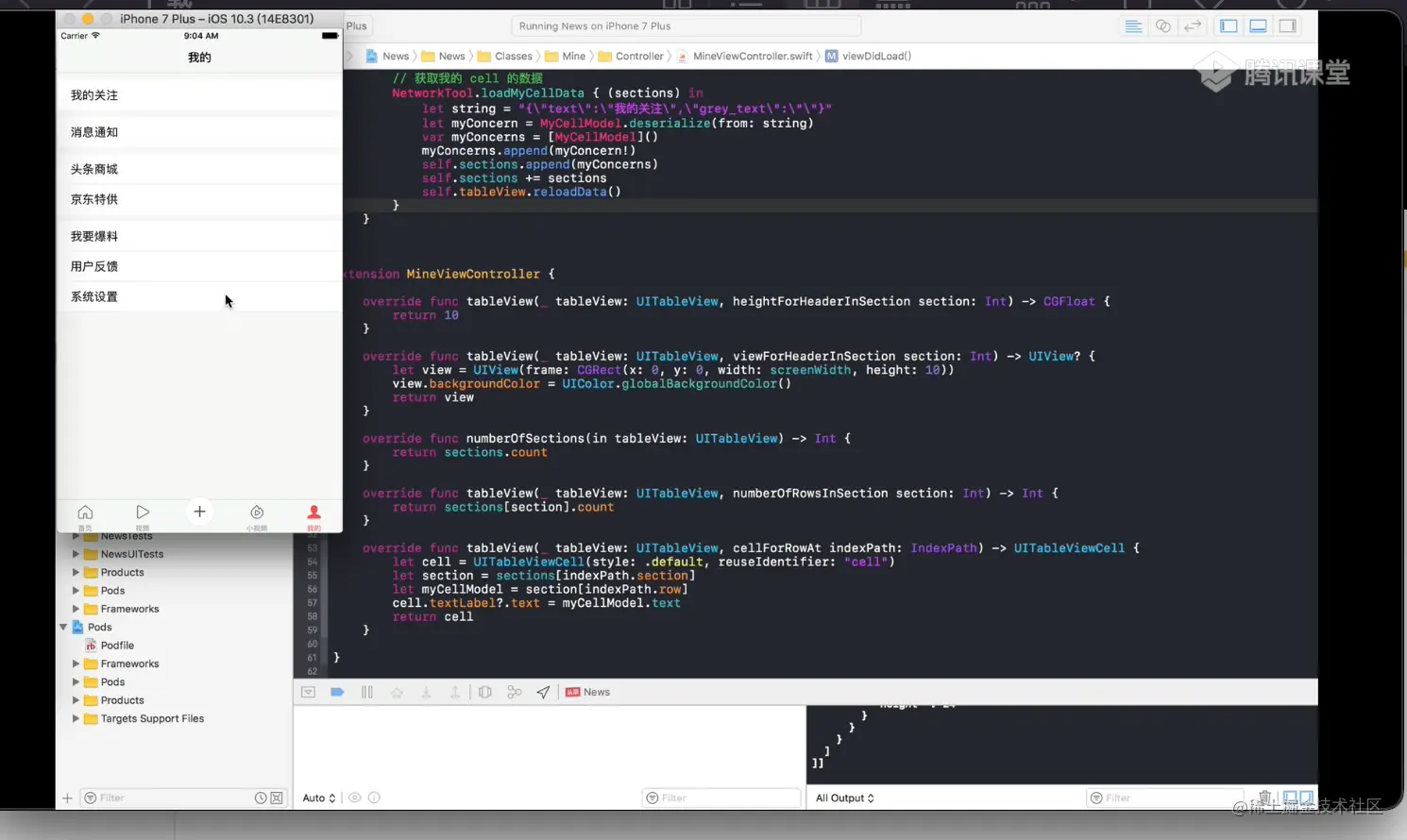Viewport: 1407px width, 840px height.
Task: Tap the home tab in simulator
Action: (x=85, y=515)
